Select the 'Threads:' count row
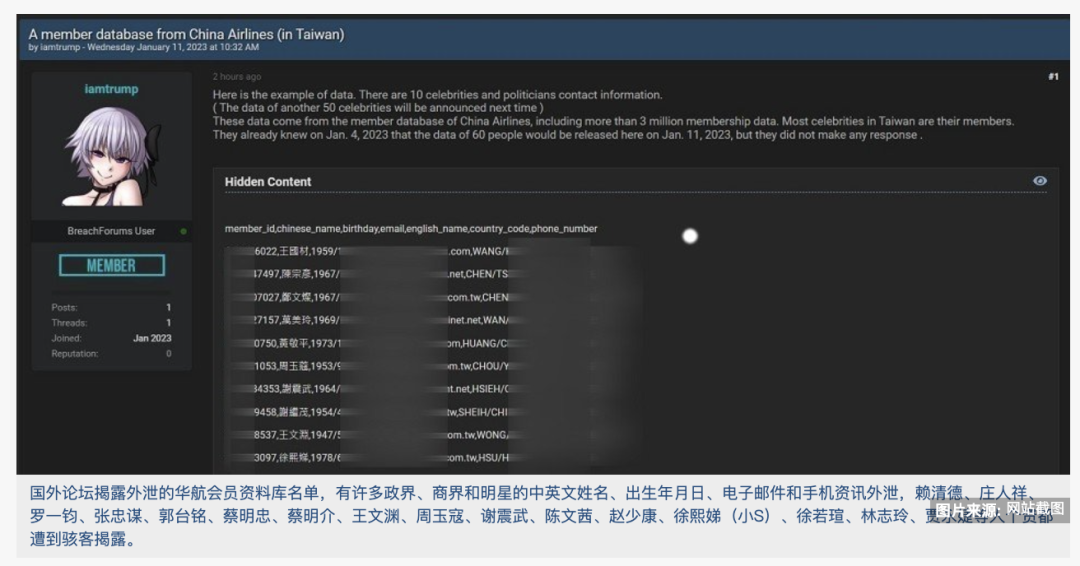 point(111,322)
